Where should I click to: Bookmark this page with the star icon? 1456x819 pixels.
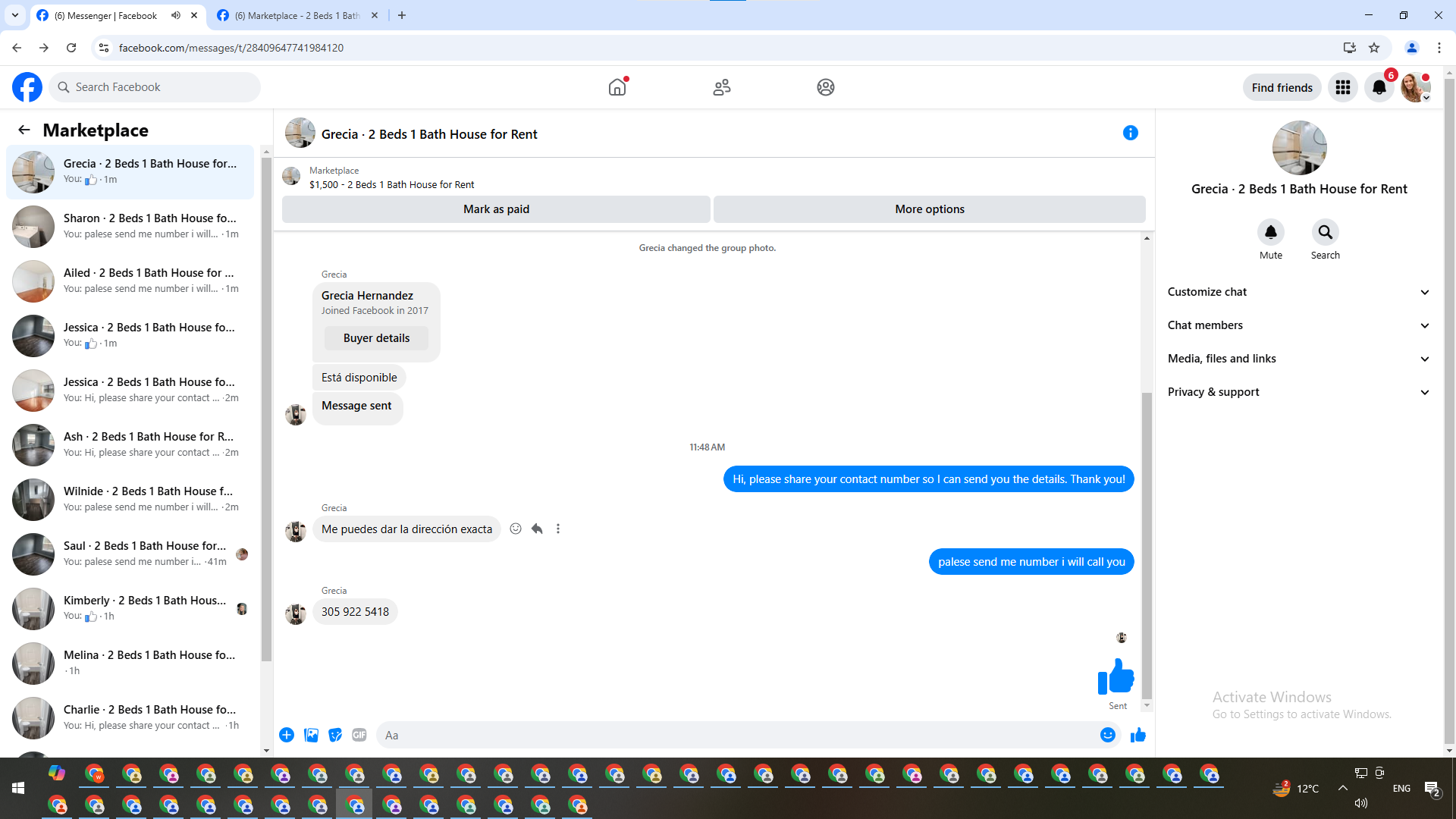click(1374, 48)
